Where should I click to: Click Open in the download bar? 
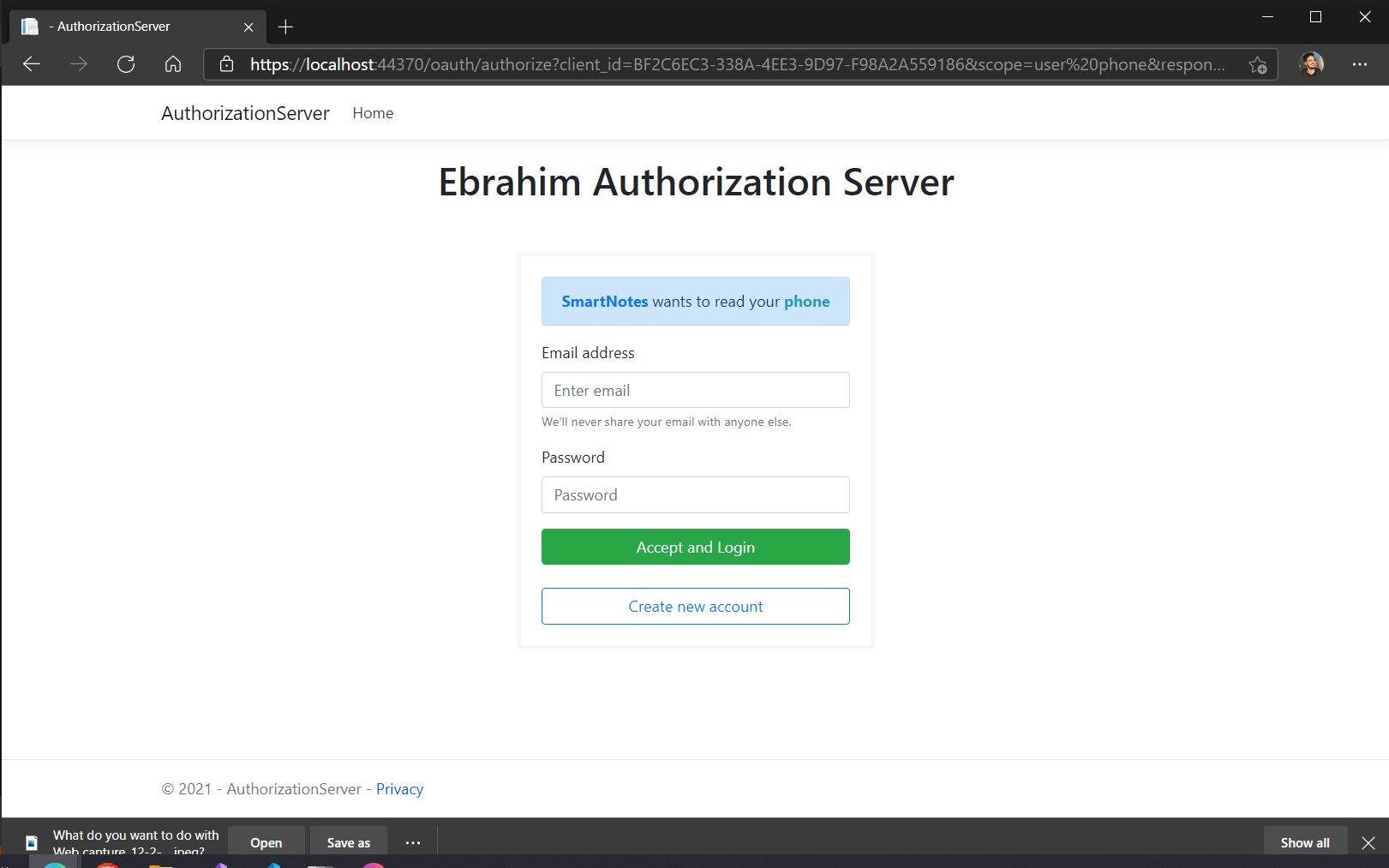(x=266, y=842)
